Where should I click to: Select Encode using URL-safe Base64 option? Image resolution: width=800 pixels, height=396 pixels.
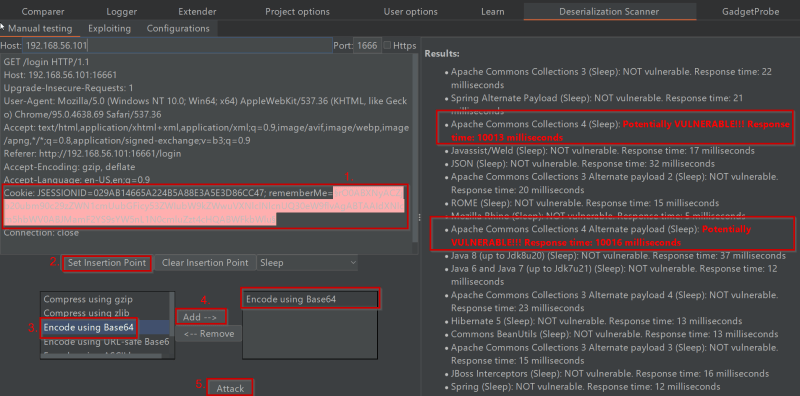tap(106, 342)
